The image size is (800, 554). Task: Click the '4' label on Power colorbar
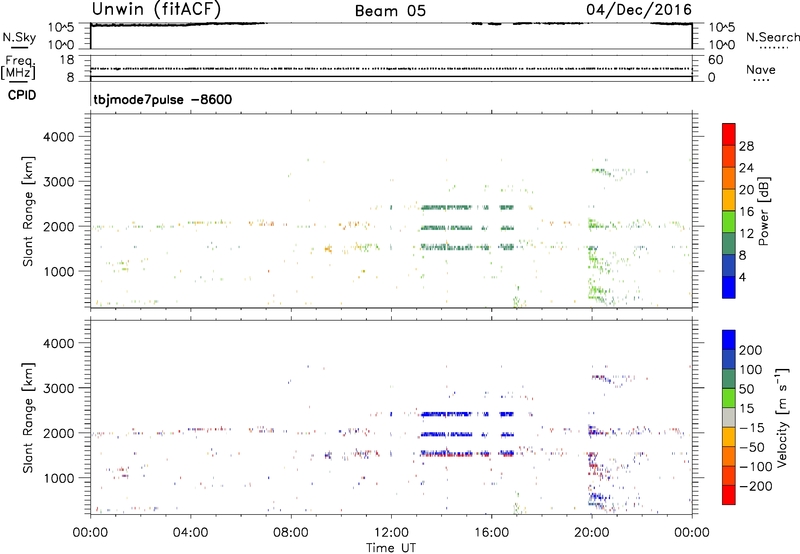[742, 278]
